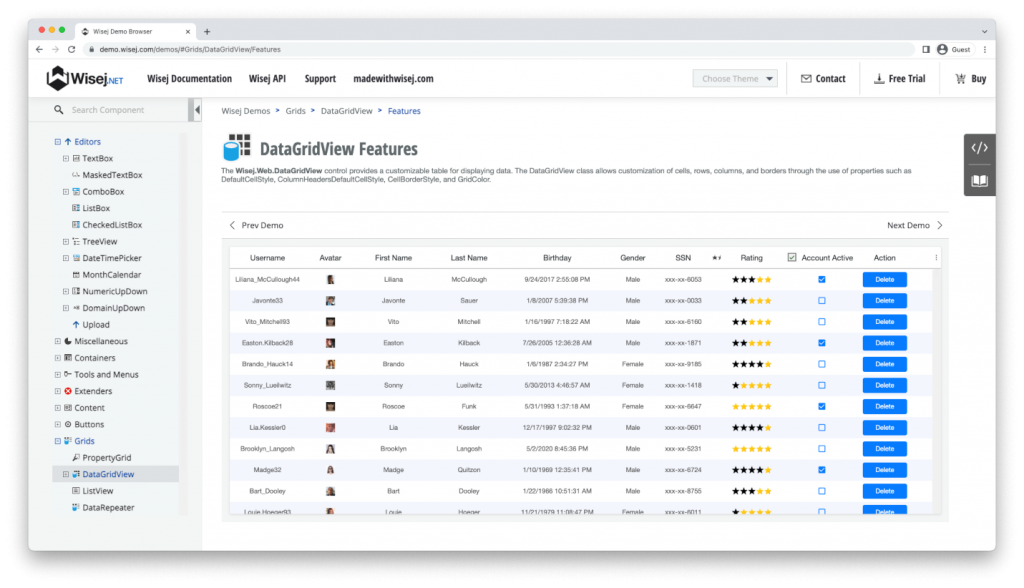Expand Tools and Menus tree node
The height and width of the screenshot is (588, 1024).
(x=57, y=375)
